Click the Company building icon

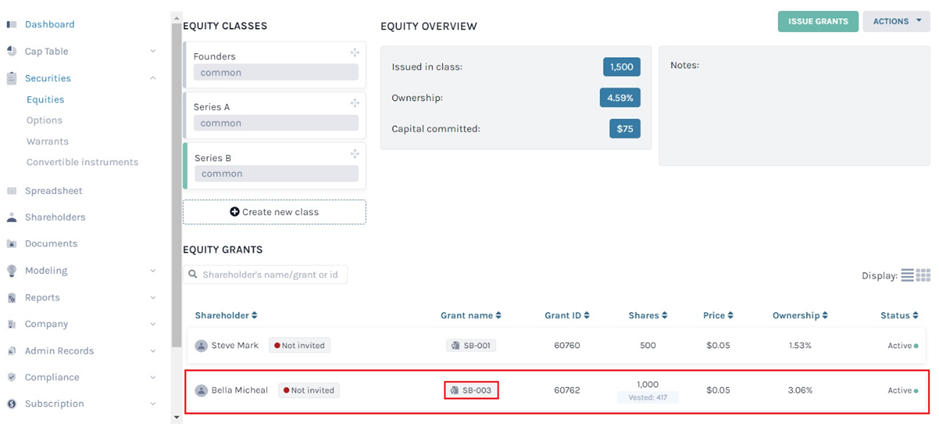(12, 324)
